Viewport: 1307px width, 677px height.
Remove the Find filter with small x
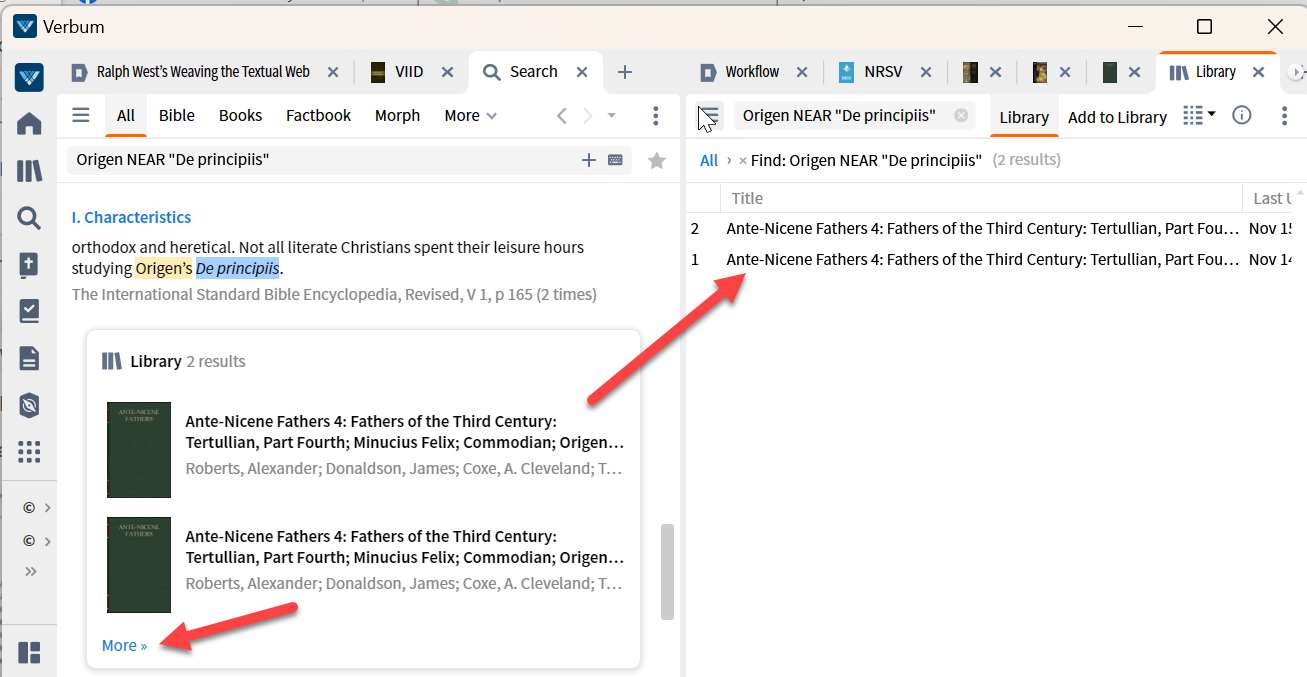tap(743, 161)
